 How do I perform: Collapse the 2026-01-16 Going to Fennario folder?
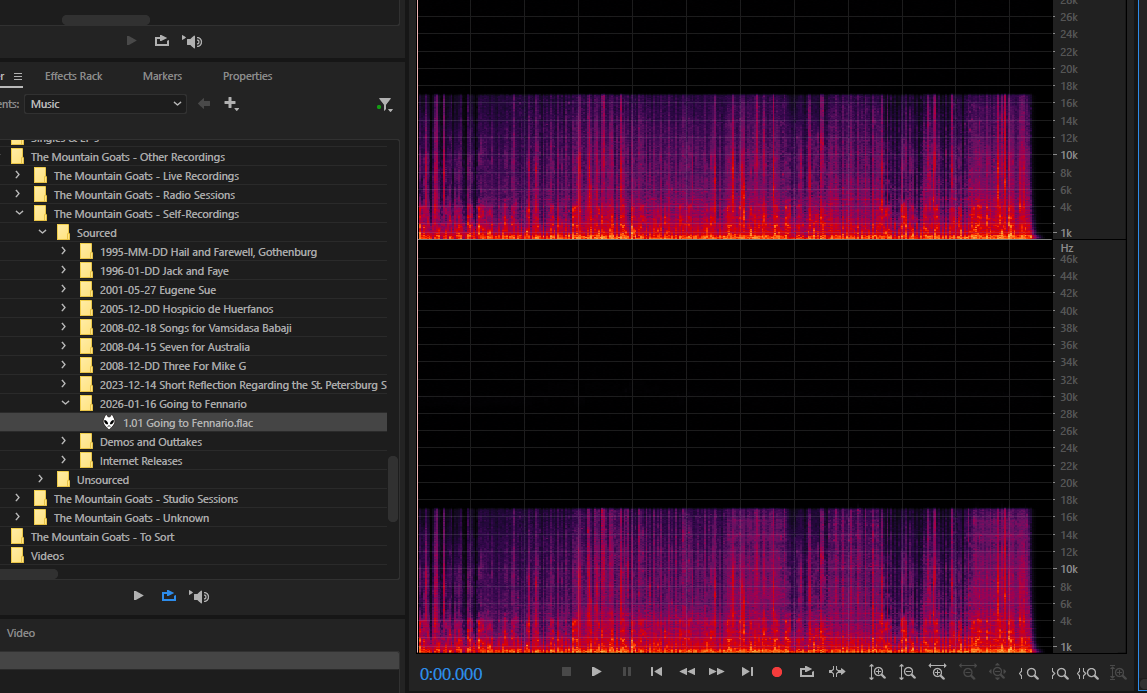(65, 404)
